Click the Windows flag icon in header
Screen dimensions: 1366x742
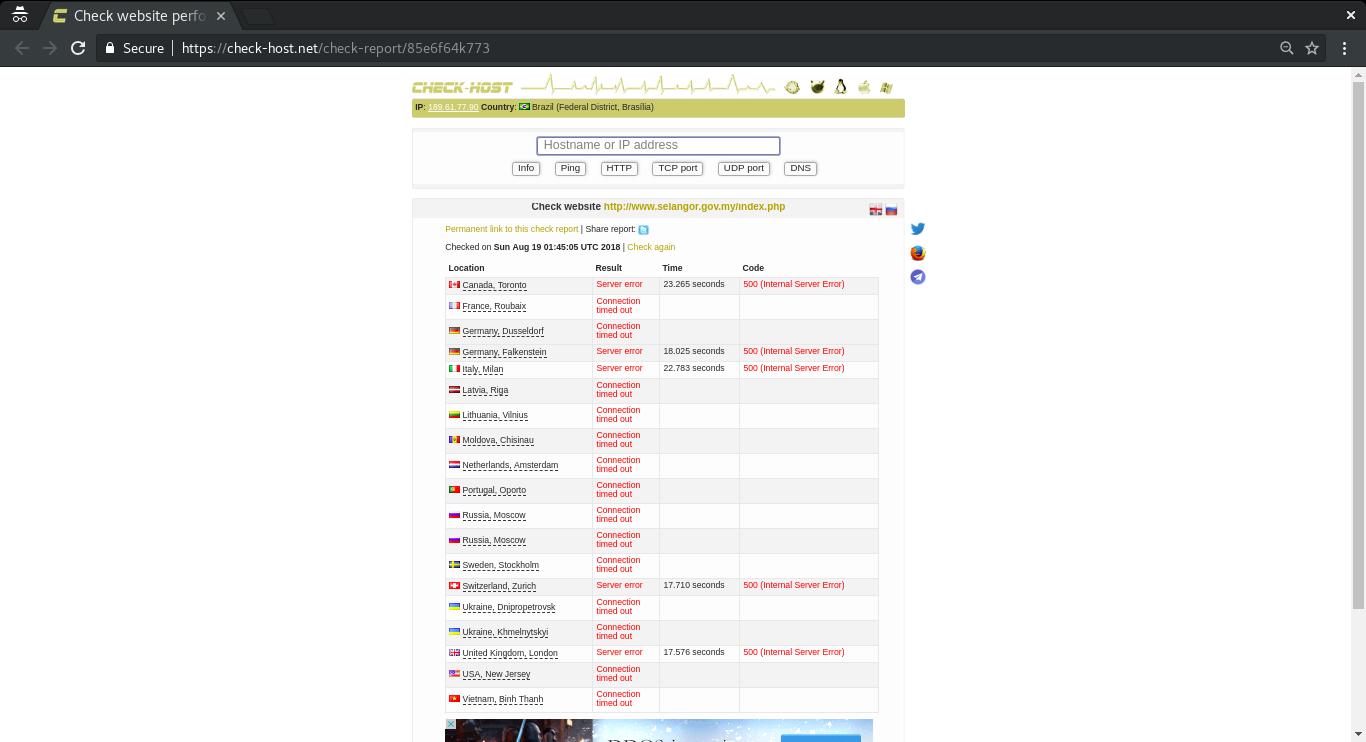pyautogui.click(x=886, y=87)
